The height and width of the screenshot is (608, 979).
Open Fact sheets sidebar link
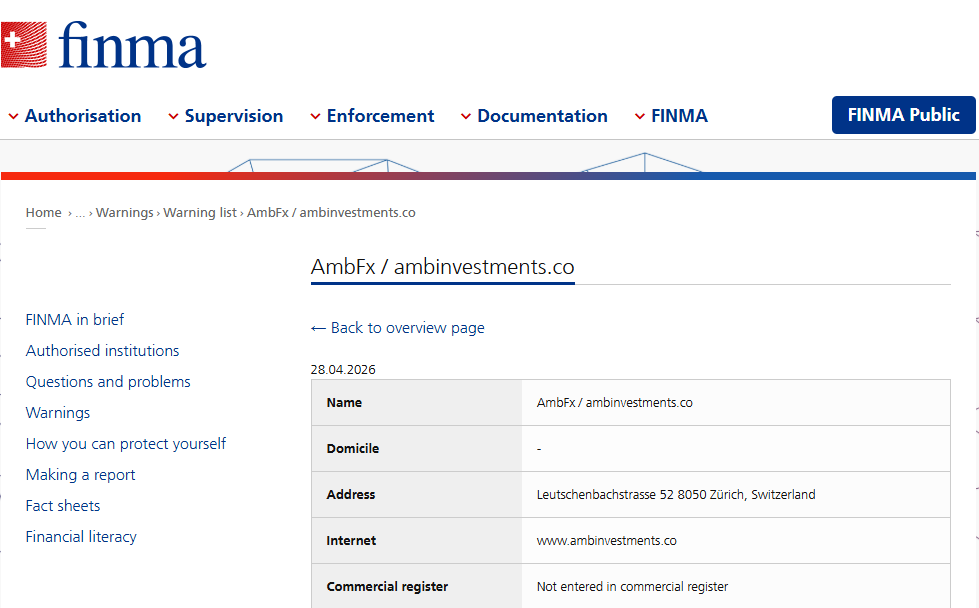pyautogui.click(x=63, y=506)
